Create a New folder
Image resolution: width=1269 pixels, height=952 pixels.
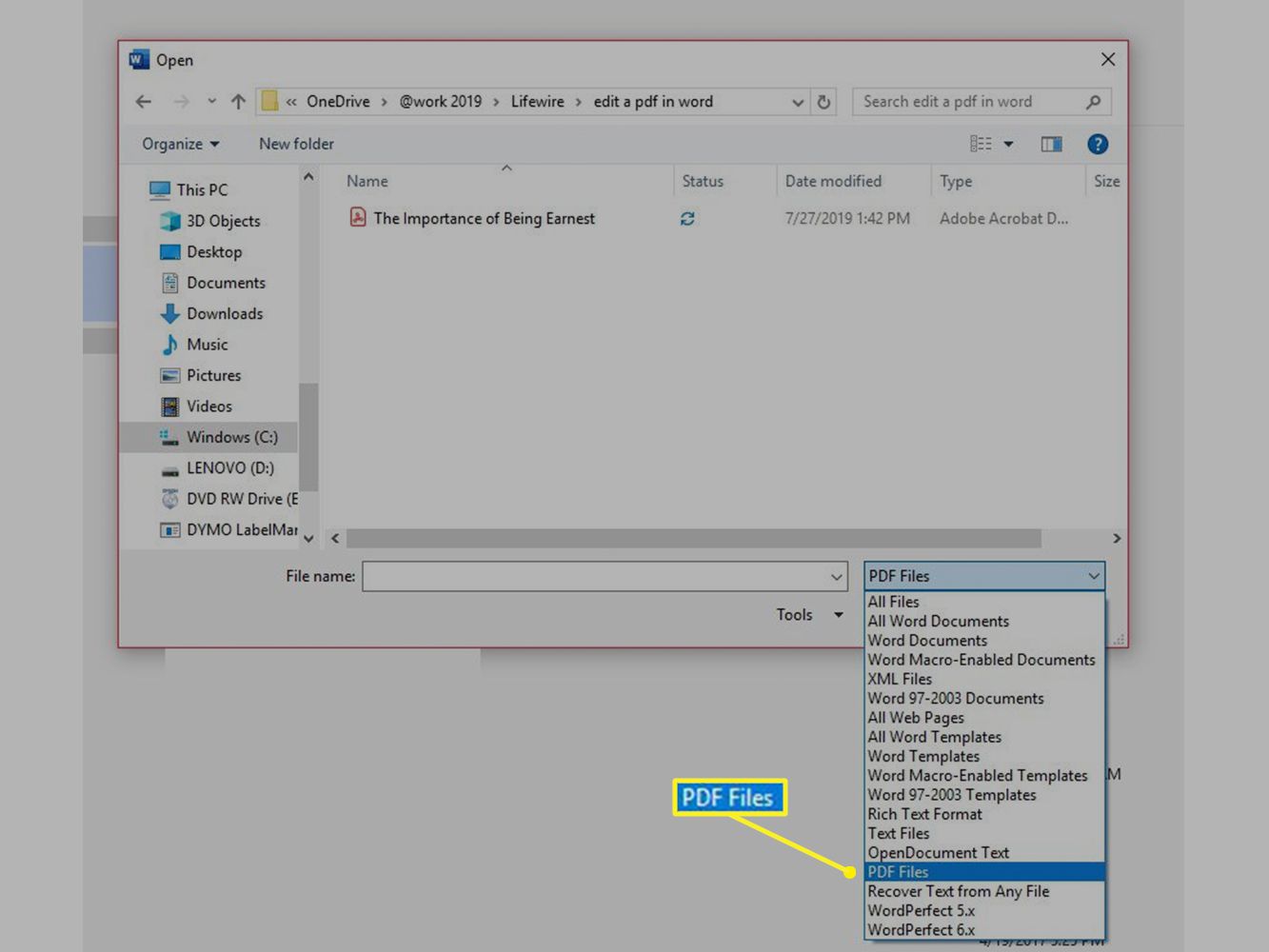pos(296,144)
